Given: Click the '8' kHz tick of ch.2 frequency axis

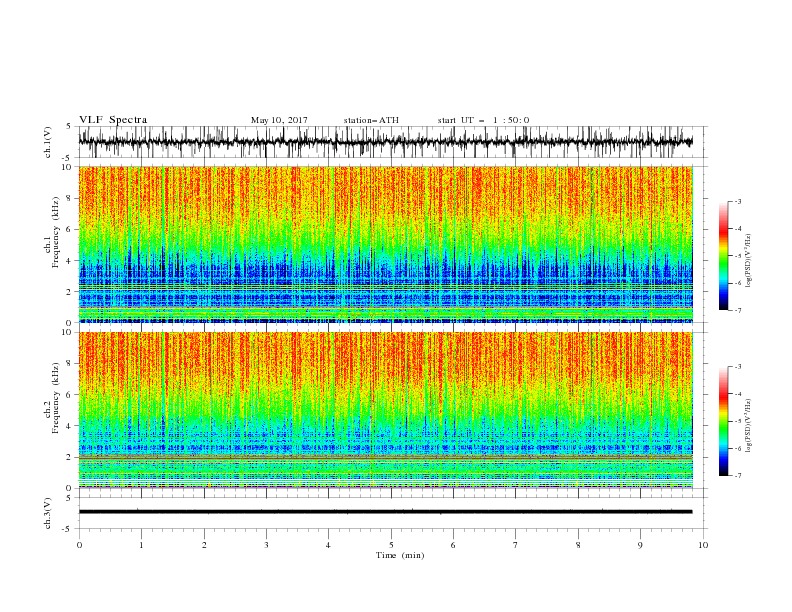Looking at the screenshot, I should tap(71, 364).
